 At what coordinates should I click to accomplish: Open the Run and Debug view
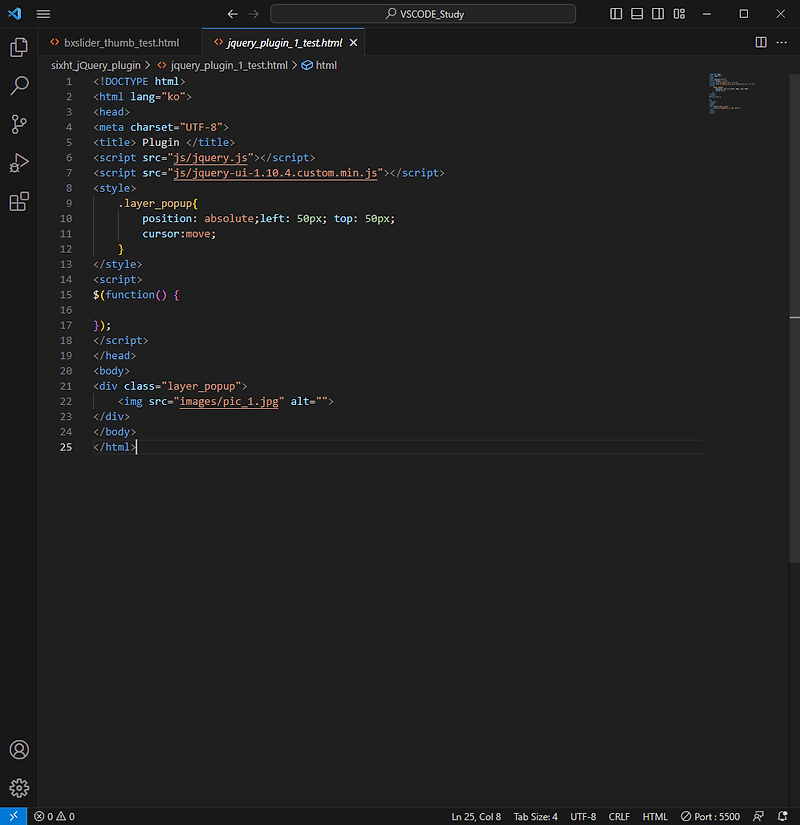click(19, 162)
